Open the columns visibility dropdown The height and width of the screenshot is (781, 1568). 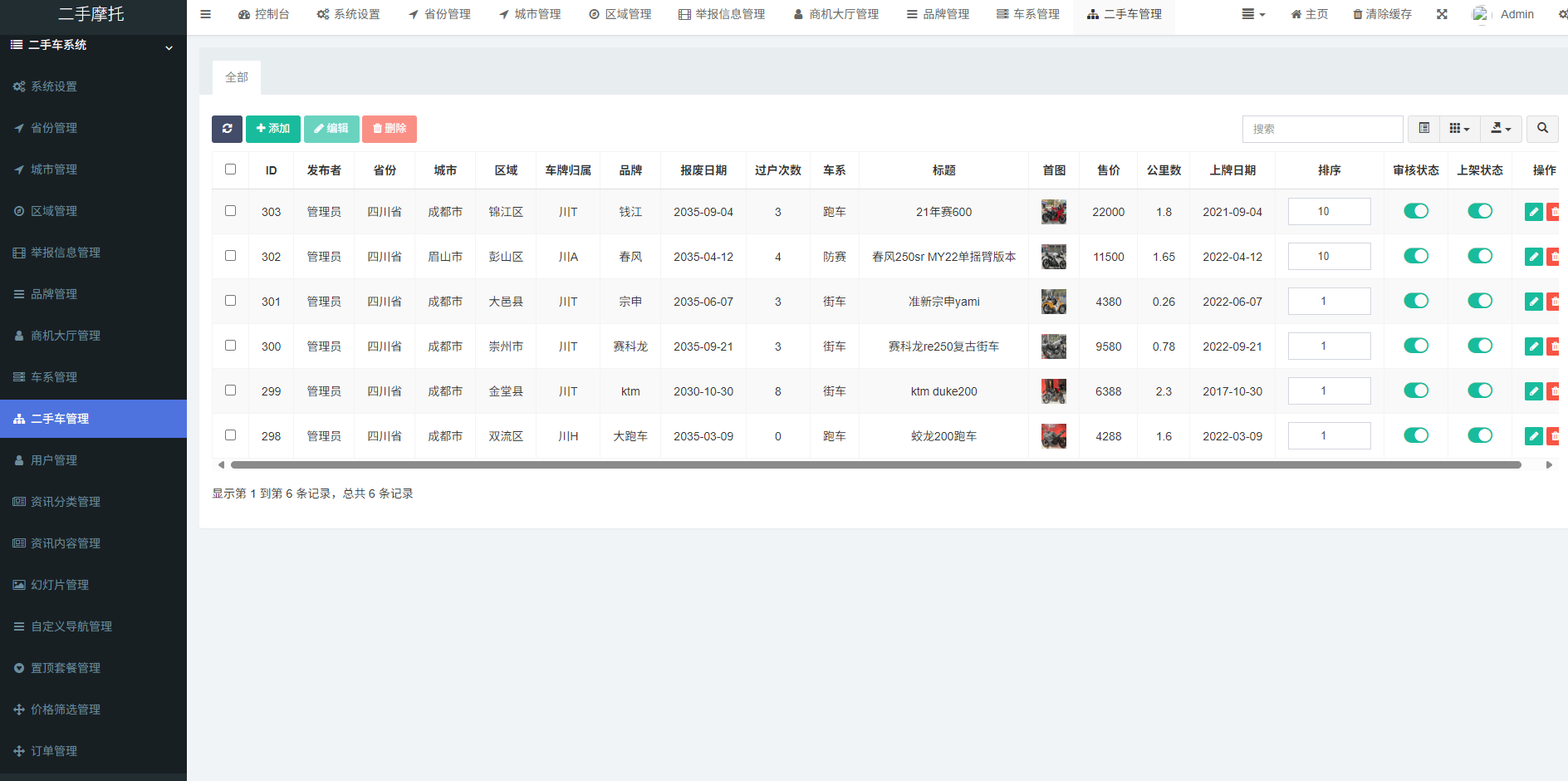[1459, 129]
